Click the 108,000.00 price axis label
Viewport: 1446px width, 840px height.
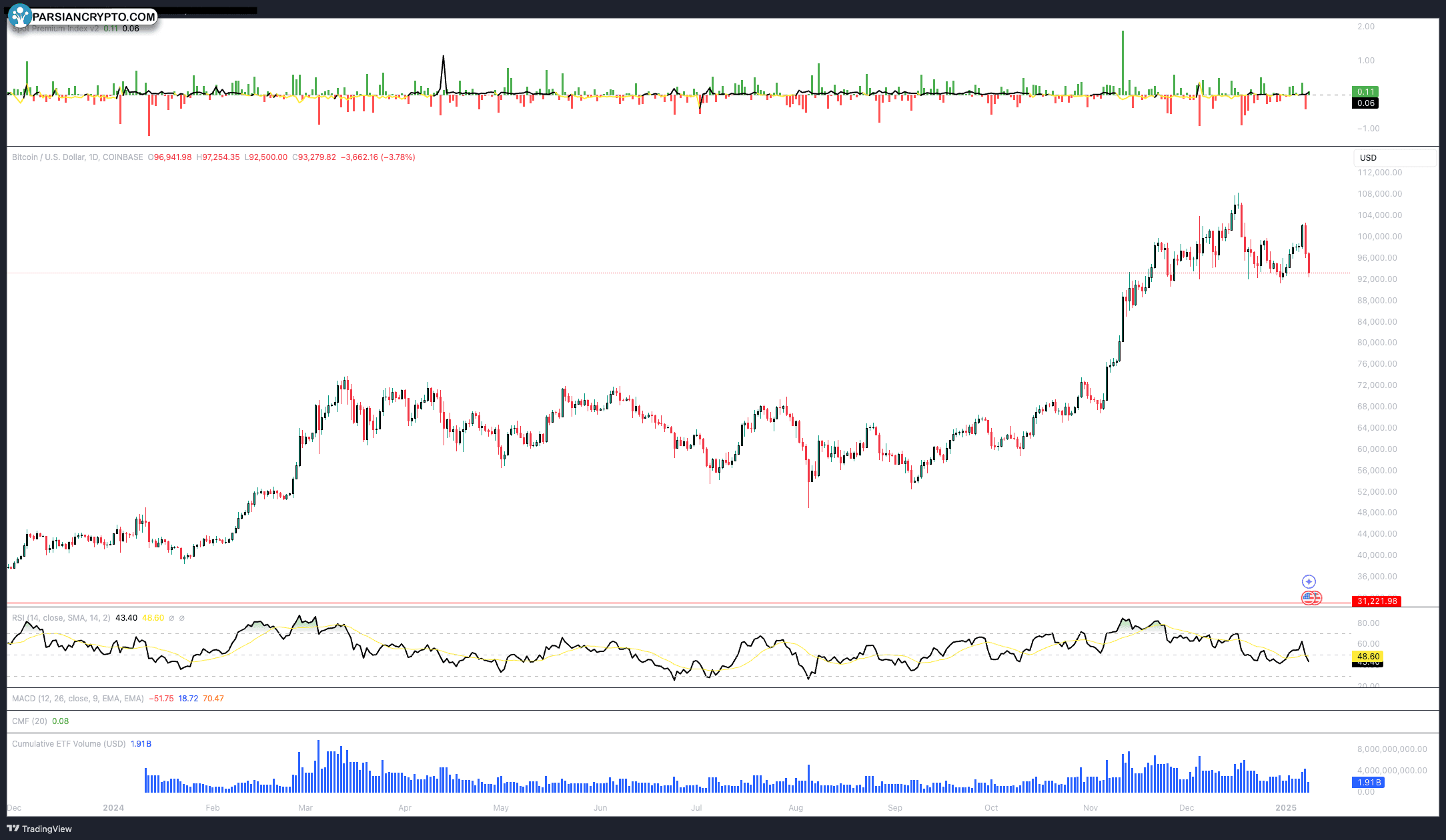pos(1380,194)
